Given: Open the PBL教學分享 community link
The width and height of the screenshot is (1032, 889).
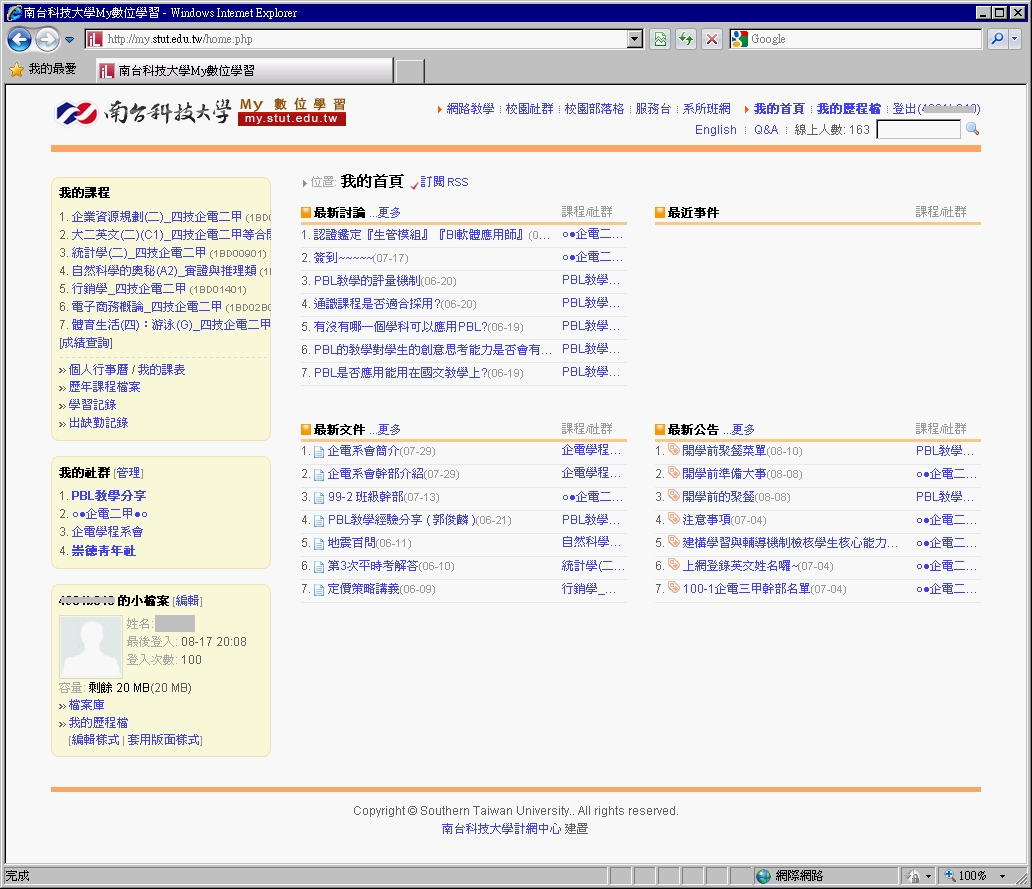Looking at the screenshot, I should (x=108, y=496).
